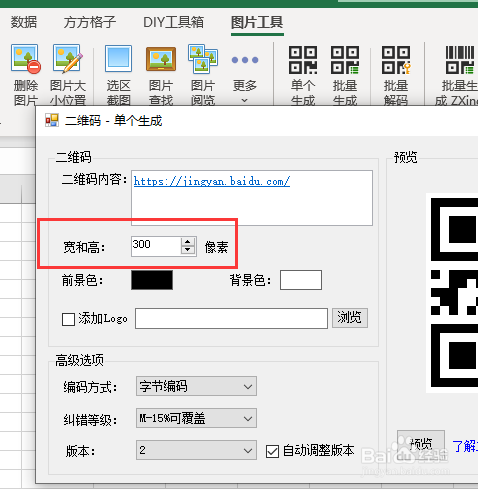Click the 删除图片 (delete picture) icon
This screenshot has width=478, height=489.
click(x=26, y=59)
